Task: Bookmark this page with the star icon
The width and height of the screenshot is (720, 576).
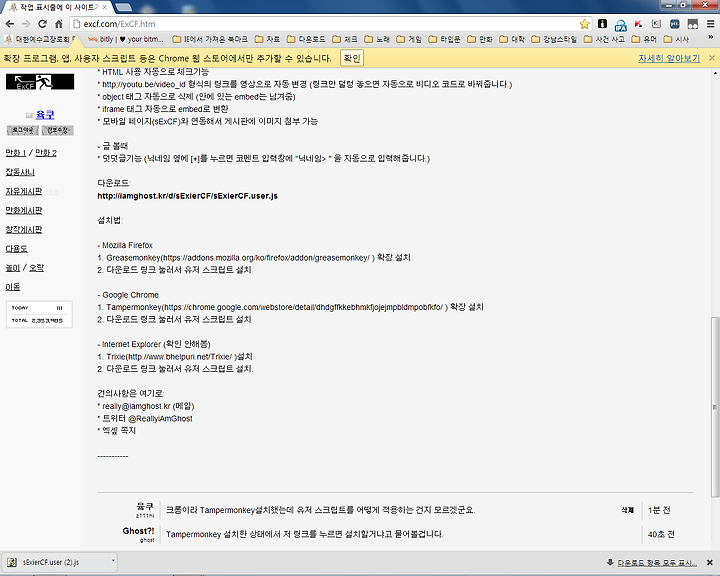Action: coord(585,24)
